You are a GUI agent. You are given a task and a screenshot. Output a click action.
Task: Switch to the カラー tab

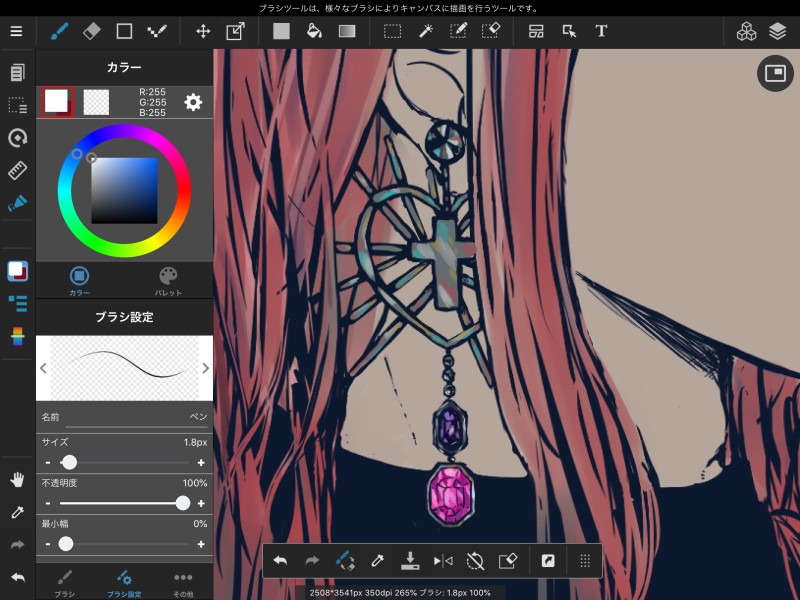79,281
